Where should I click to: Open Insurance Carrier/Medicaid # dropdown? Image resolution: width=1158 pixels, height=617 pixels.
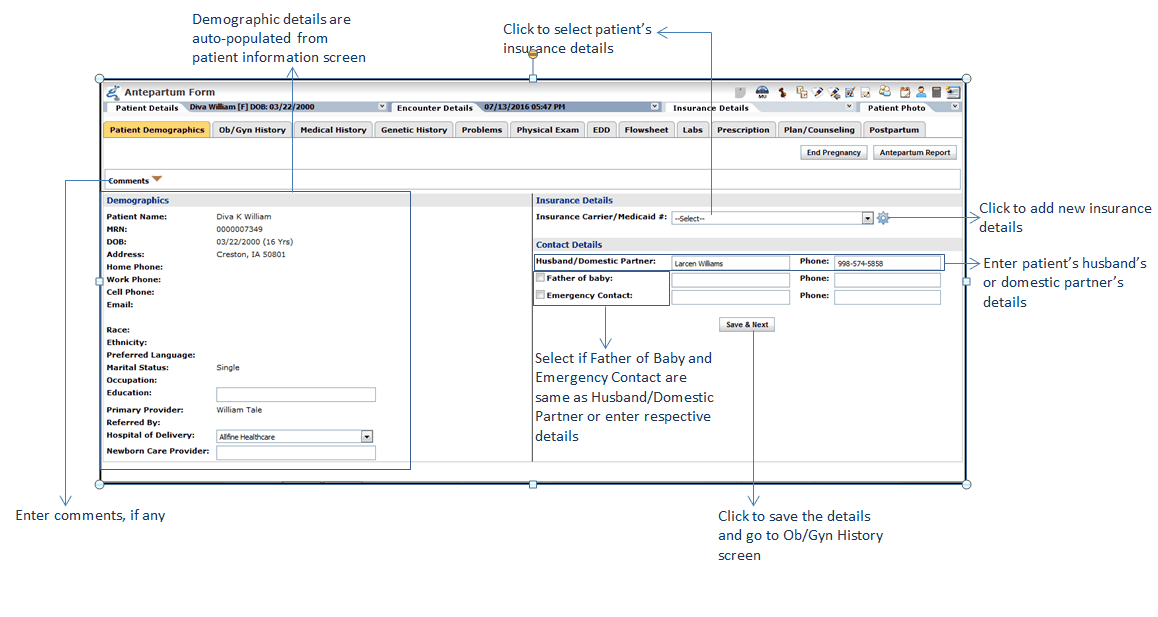[x=867, y=218]
